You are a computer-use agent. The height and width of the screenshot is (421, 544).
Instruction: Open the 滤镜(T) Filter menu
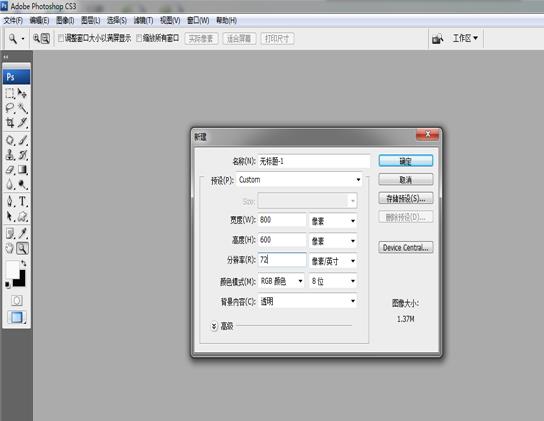pyautogui.click(x=143, y=20)
